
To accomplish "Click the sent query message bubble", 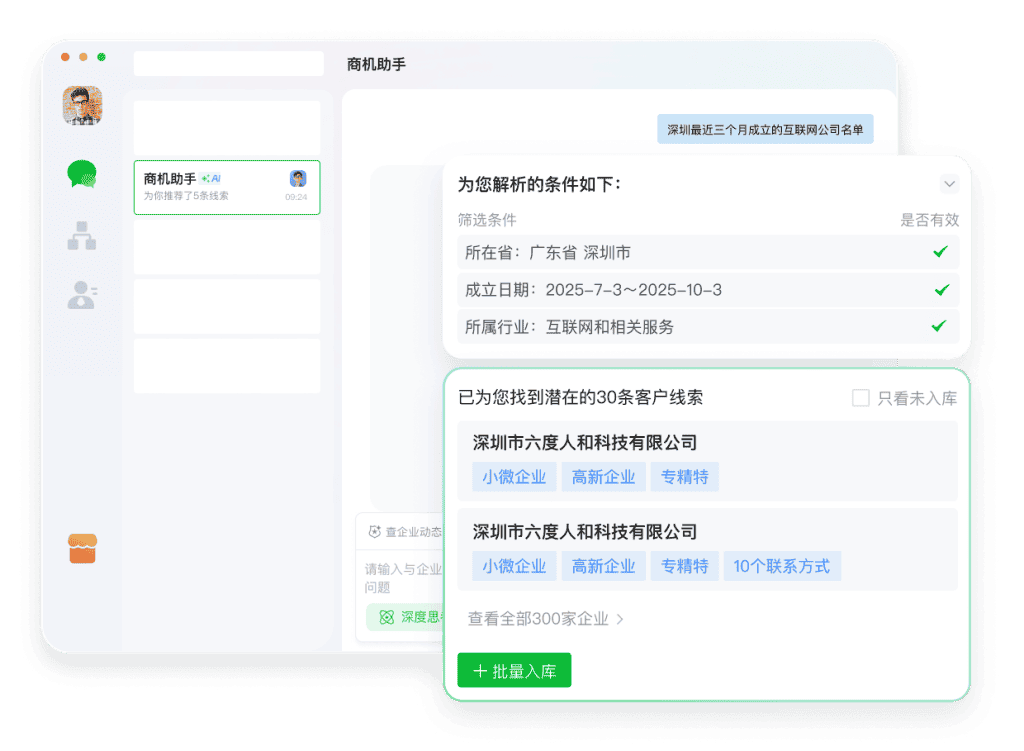I will (765, 129).
